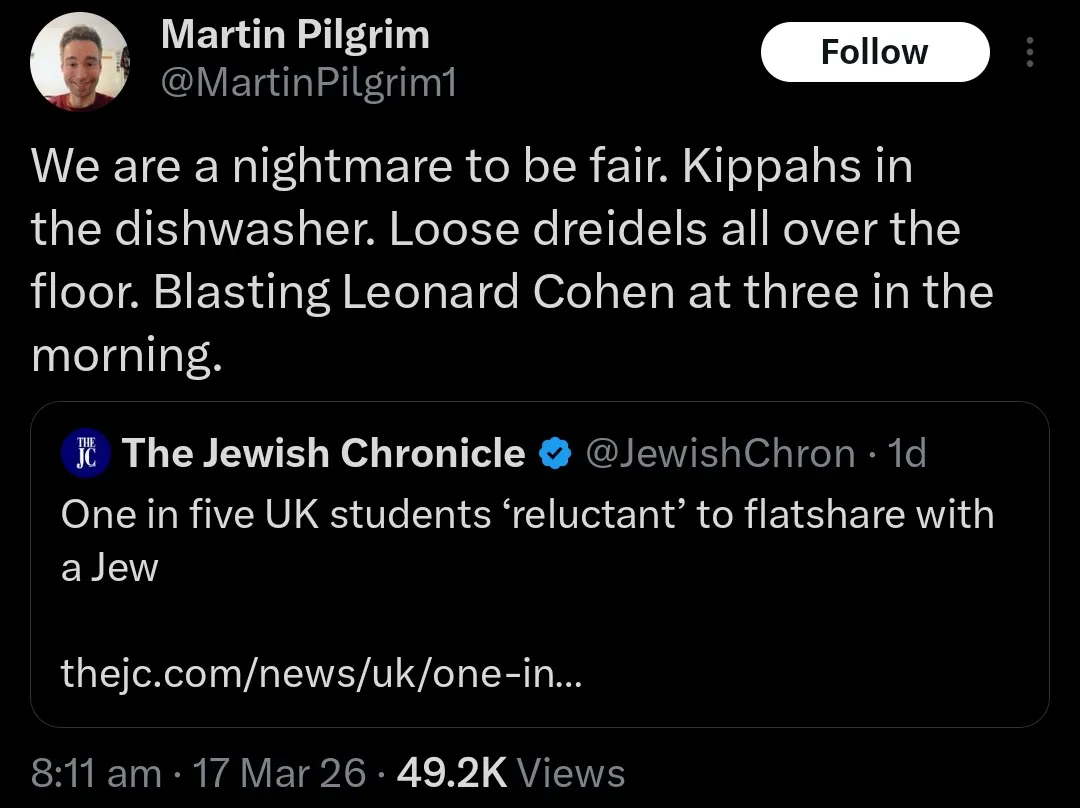Click the quoted tweet's 1d timestamp
This screenshot has height=808, width=1080.
click(x=906, y=453)
